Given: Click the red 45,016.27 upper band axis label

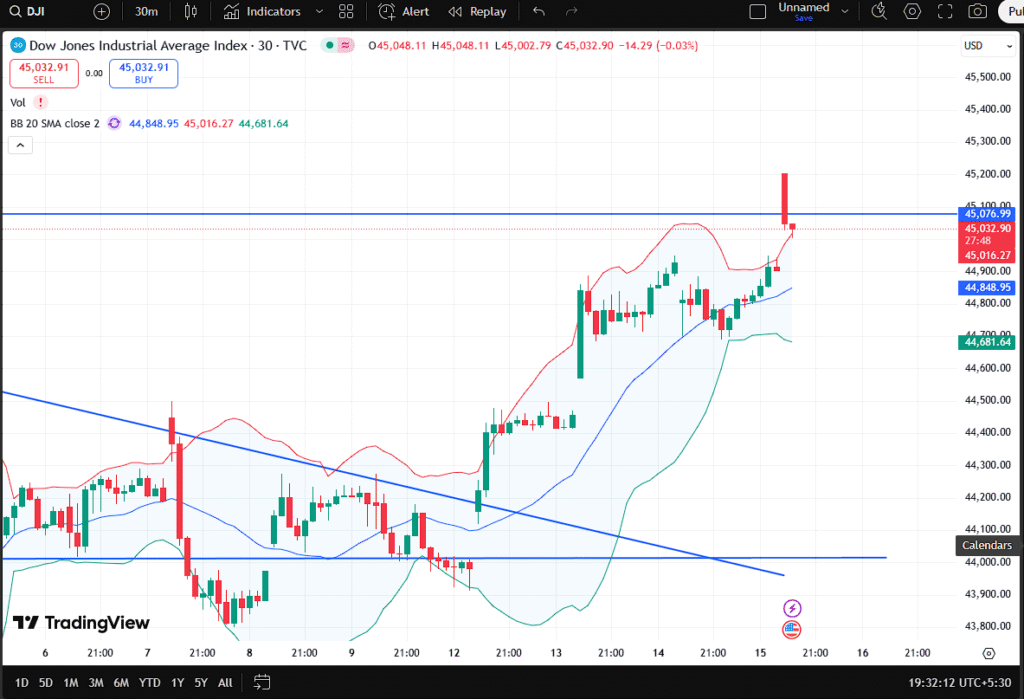Looking at the screenshot, I should [x=987, y=255].
